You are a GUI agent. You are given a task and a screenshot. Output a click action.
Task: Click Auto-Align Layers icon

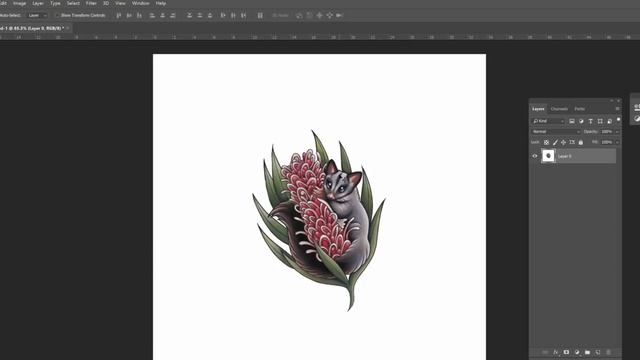coord(260,16)
